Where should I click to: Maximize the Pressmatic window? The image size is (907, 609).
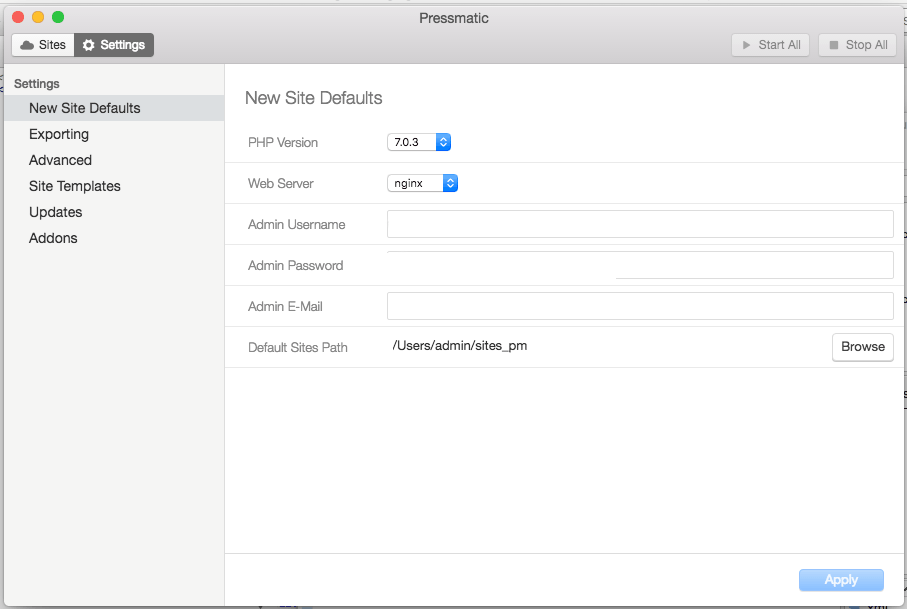click(x=58, y=17)
